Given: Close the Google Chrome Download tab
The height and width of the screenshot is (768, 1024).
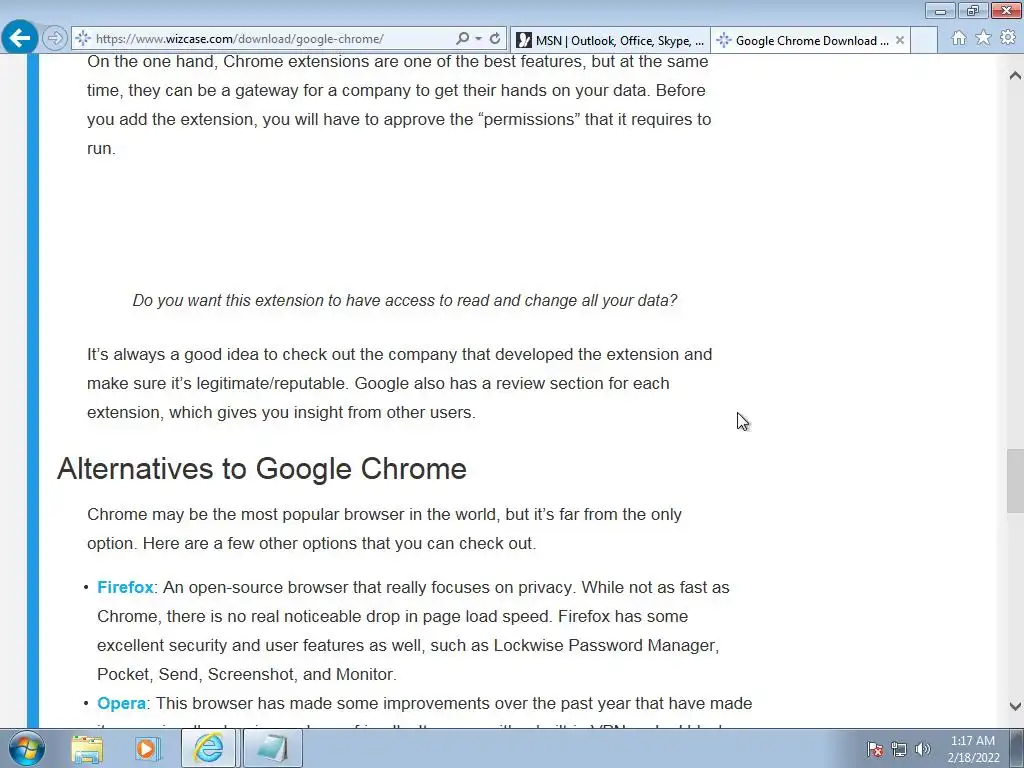Looking at the screenshot, I should click(x=900, y=40).
